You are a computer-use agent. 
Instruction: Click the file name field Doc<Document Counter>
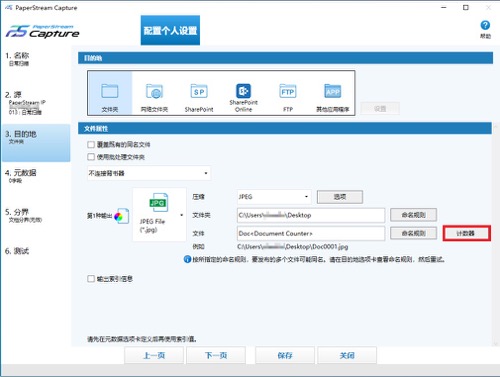tap(311, 233)
